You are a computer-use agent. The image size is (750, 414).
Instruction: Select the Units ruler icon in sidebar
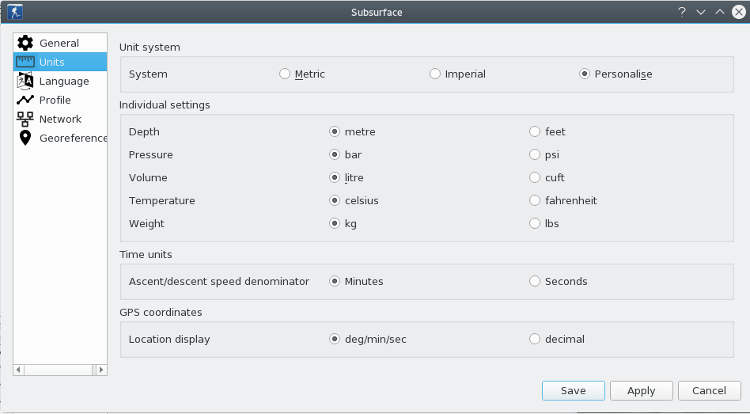point(25,62)
